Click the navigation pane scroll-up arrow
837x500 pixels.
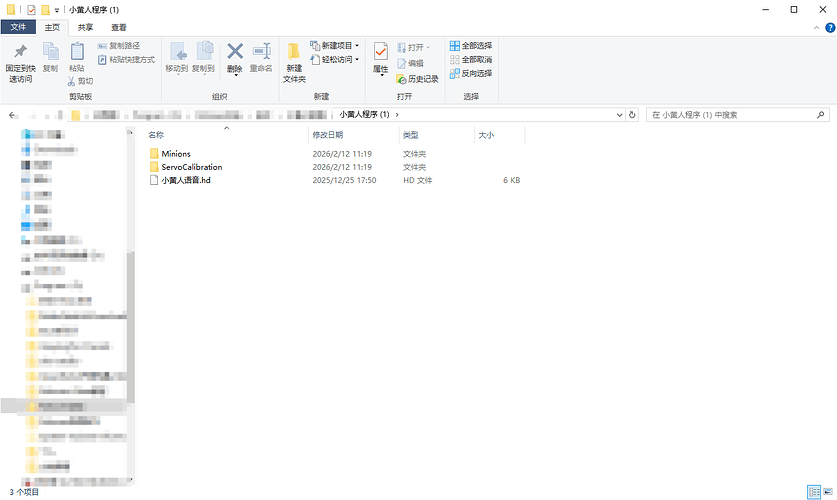coord(131,132)
